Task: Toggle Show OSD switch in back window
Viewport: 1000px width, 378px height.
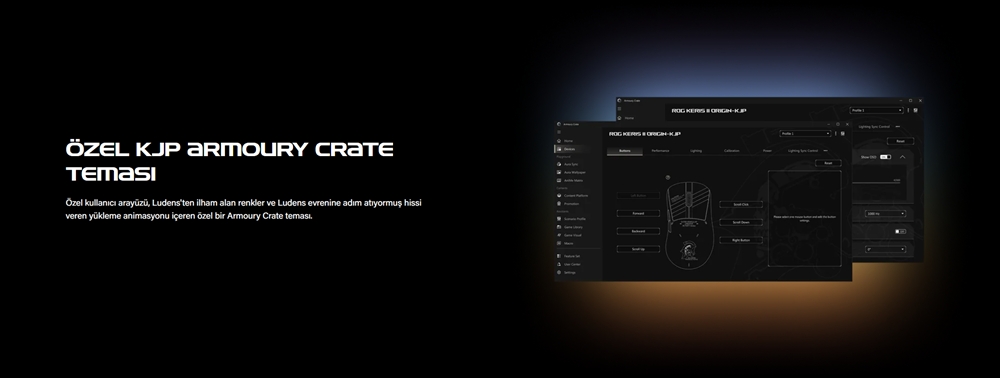Action: pos(885,157)
